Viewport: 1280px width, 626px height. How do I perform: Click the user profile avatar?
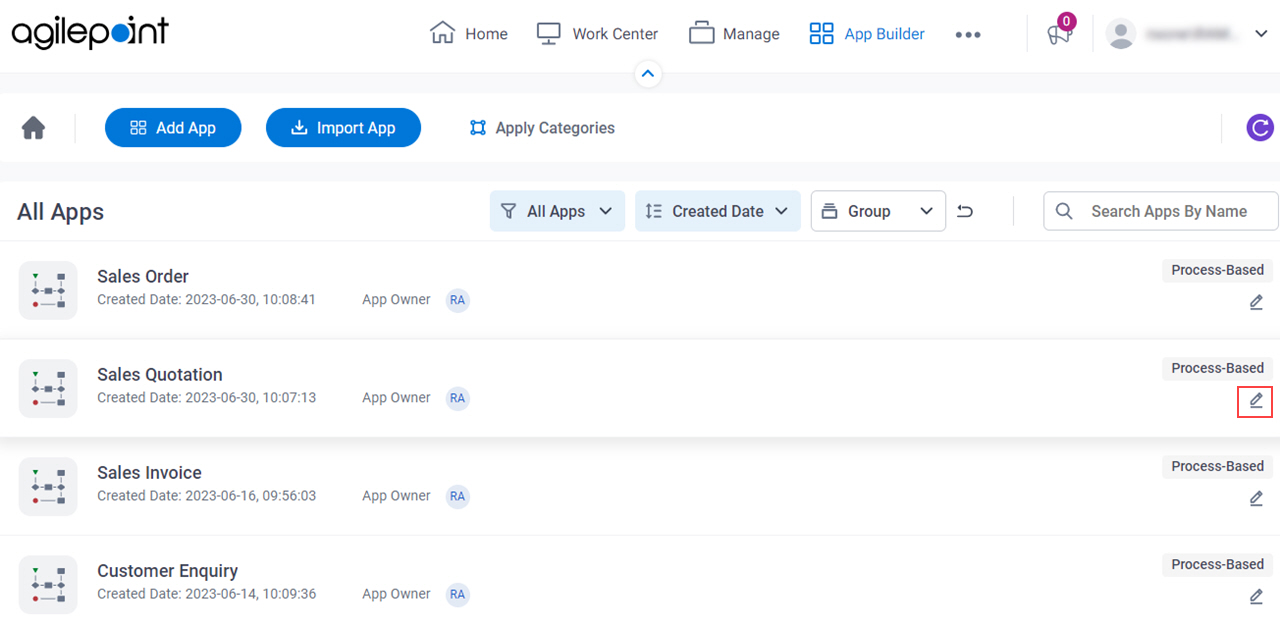point(1121,33)
